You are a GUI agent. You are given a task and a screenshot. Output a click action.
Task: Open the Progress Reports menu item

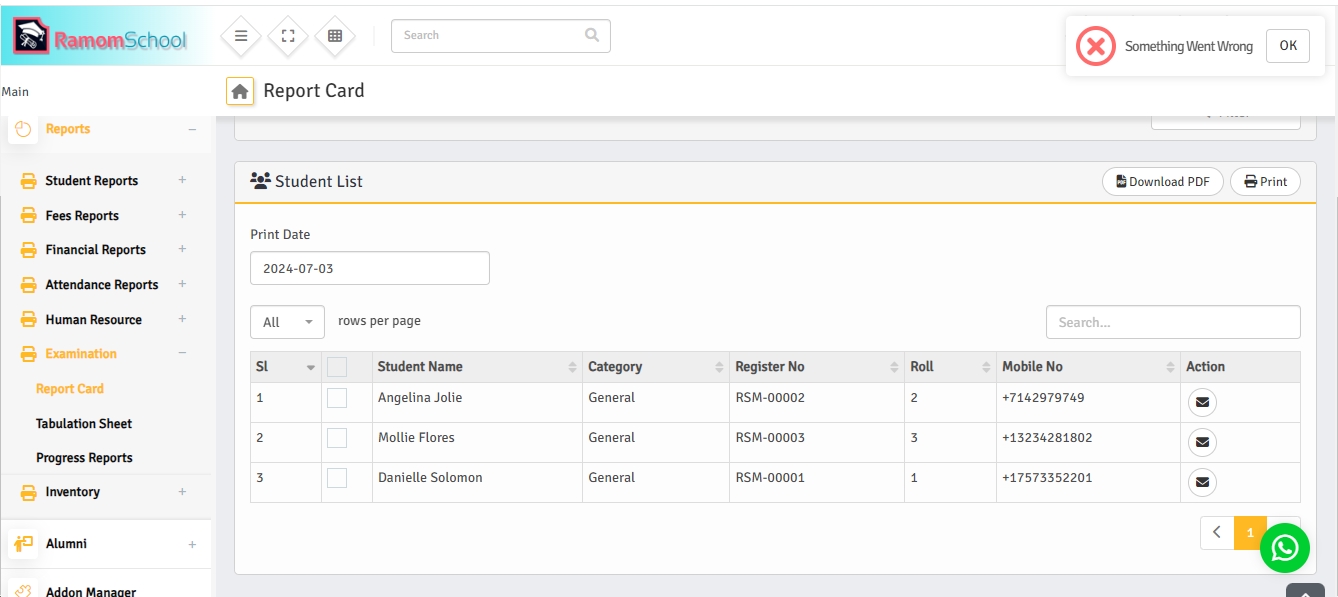[84, 458]
